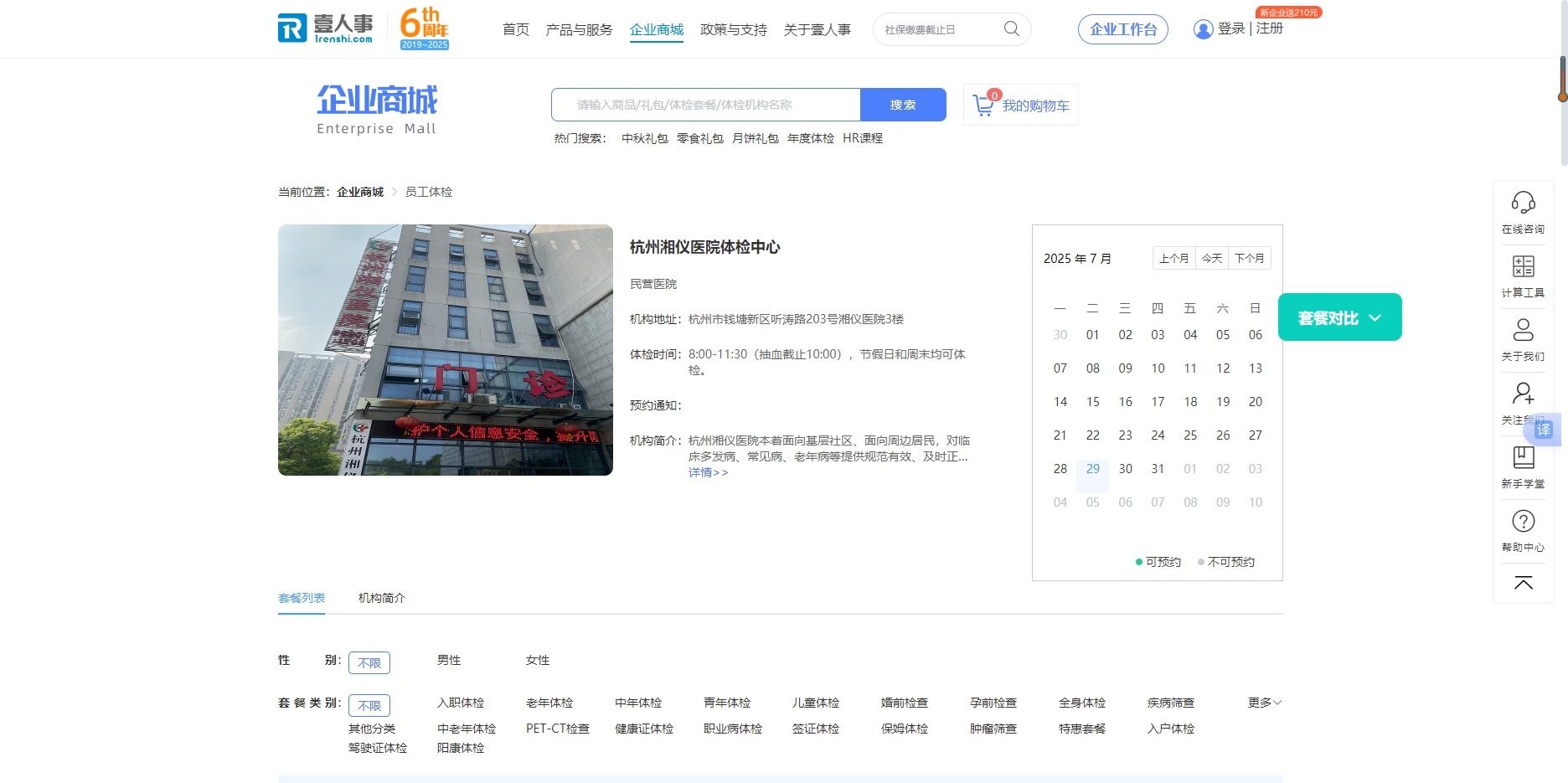1568x783 pixels.
Task: Filter packages by PET-CT检查
Action: (558, 729)
